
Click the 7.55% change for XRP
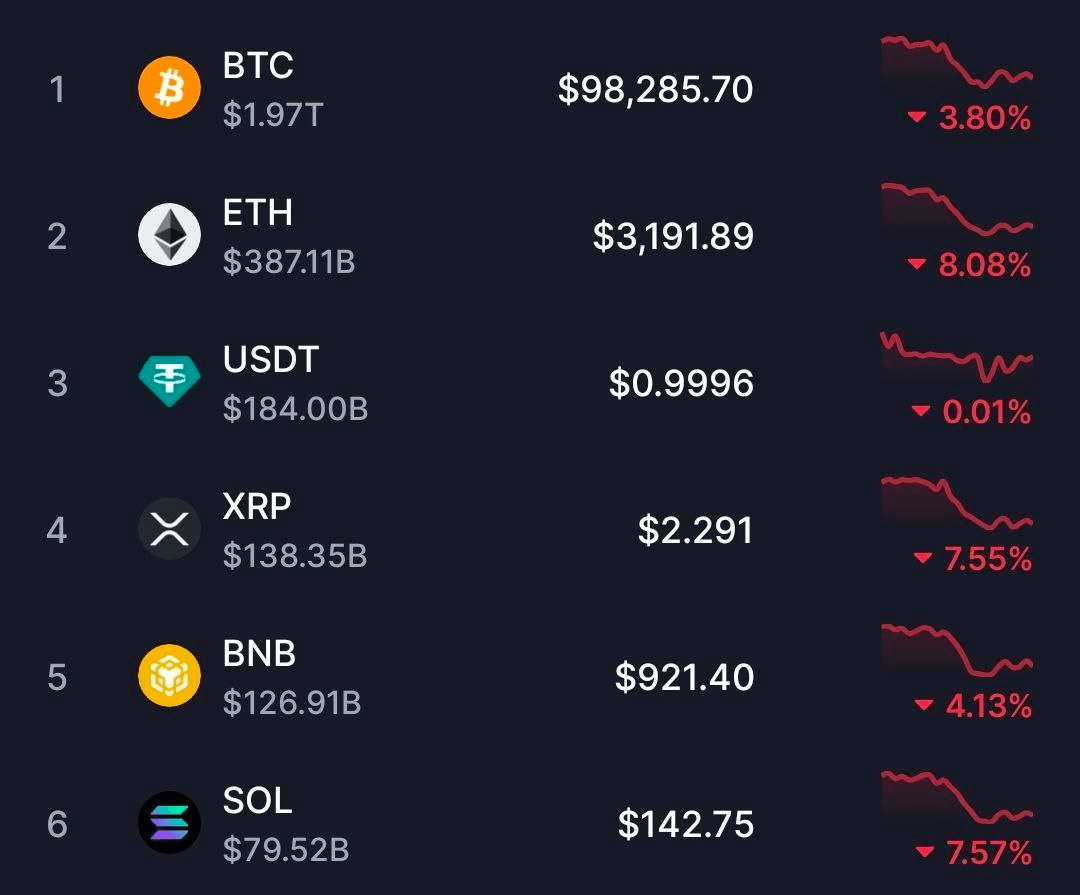(x=991, y=559)
